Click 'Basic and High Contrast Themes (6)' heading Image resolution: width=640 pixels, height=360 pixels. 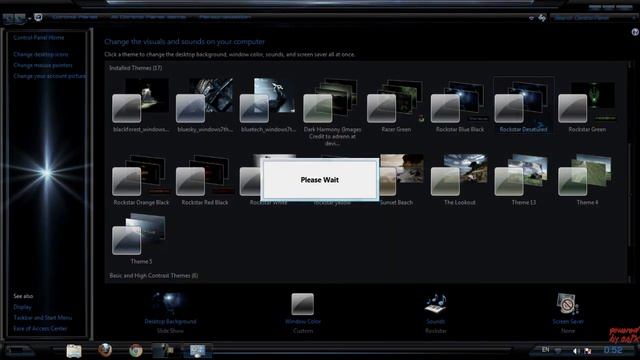click(x=154, y=276)
